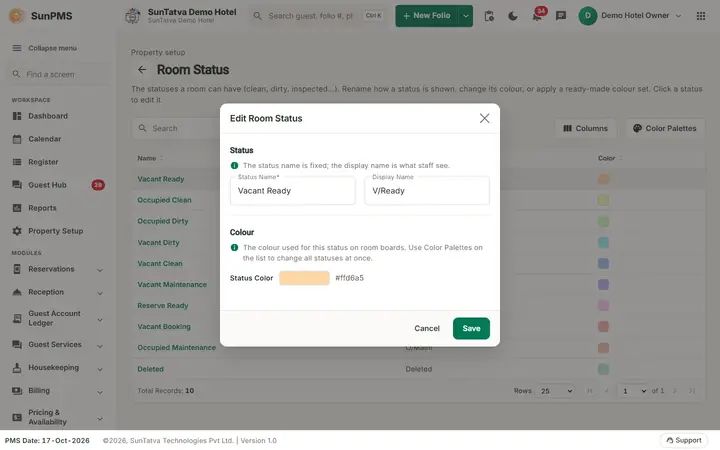Click the Status Name field

[292, 191]
